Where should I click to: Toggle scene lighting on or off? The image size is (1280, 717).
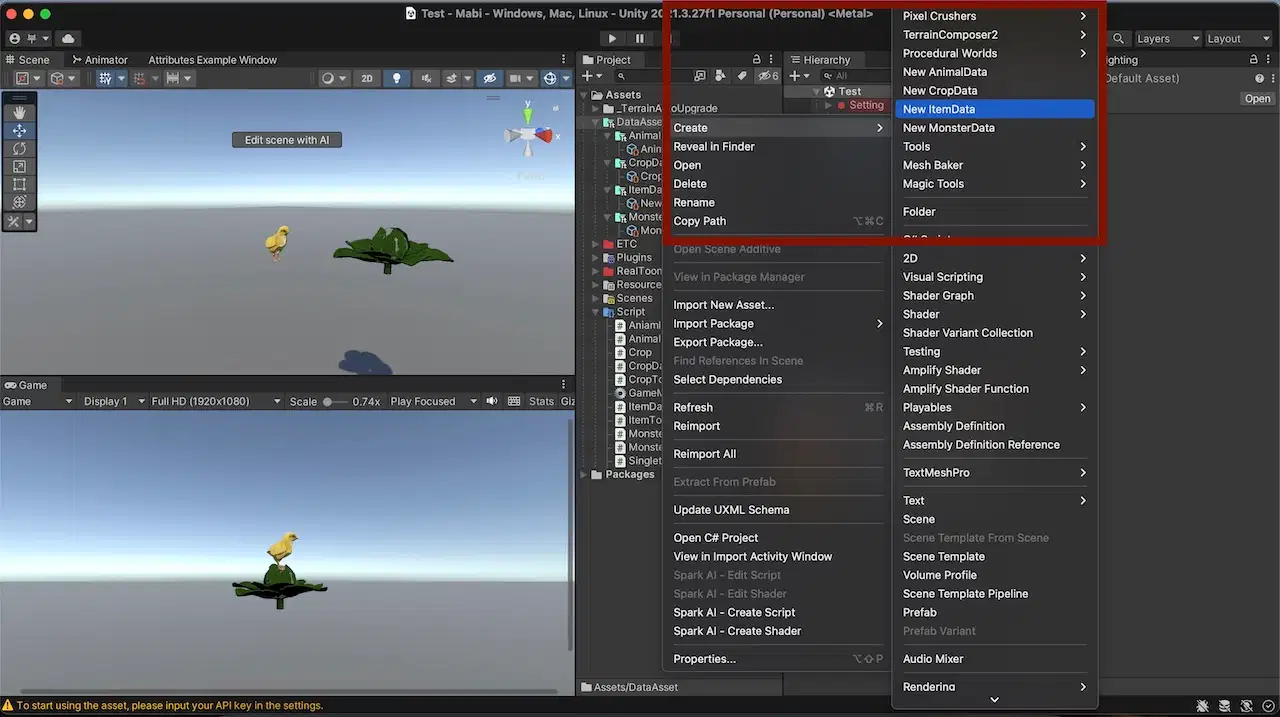[397, 78]
